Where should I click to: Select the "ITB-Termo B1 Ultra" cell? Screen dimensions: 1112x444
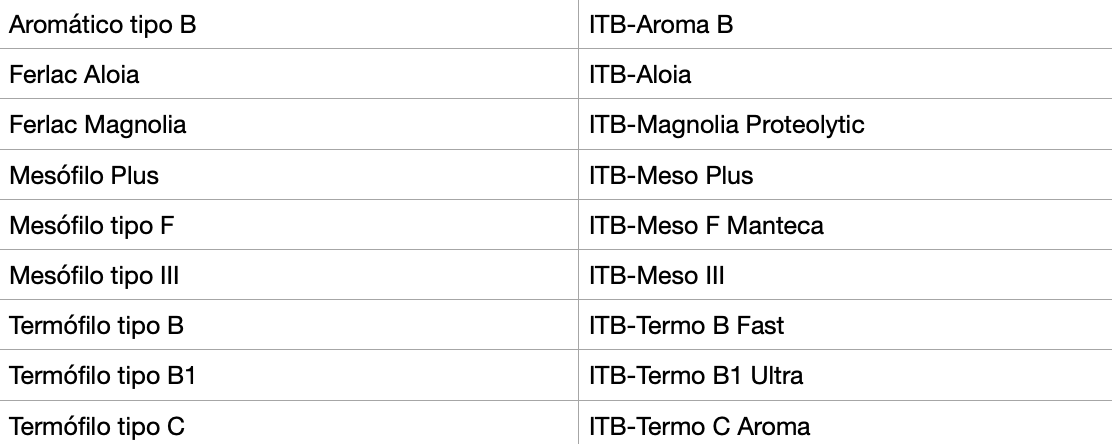pos(696,376)
